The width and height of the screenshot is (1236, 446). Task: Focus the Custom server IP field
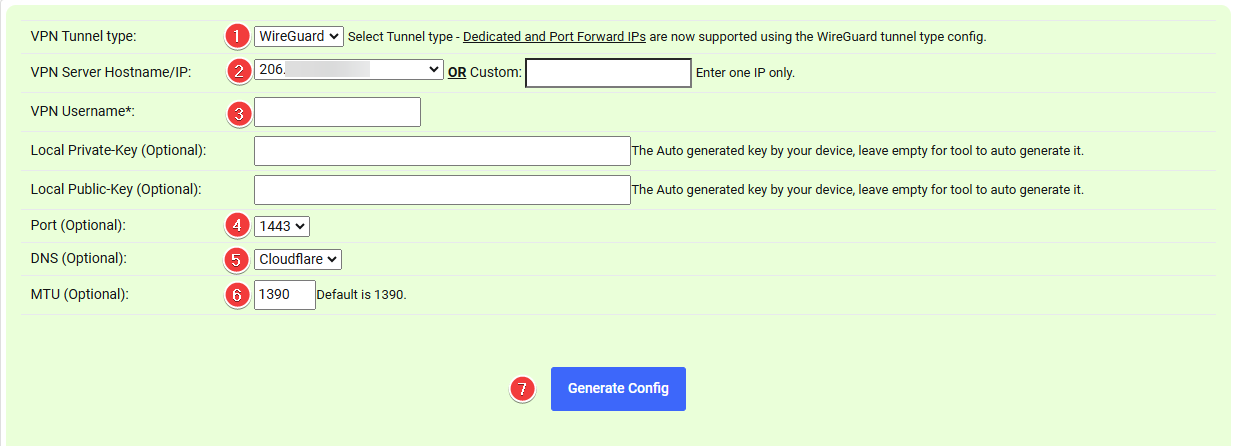click(608, 73)
